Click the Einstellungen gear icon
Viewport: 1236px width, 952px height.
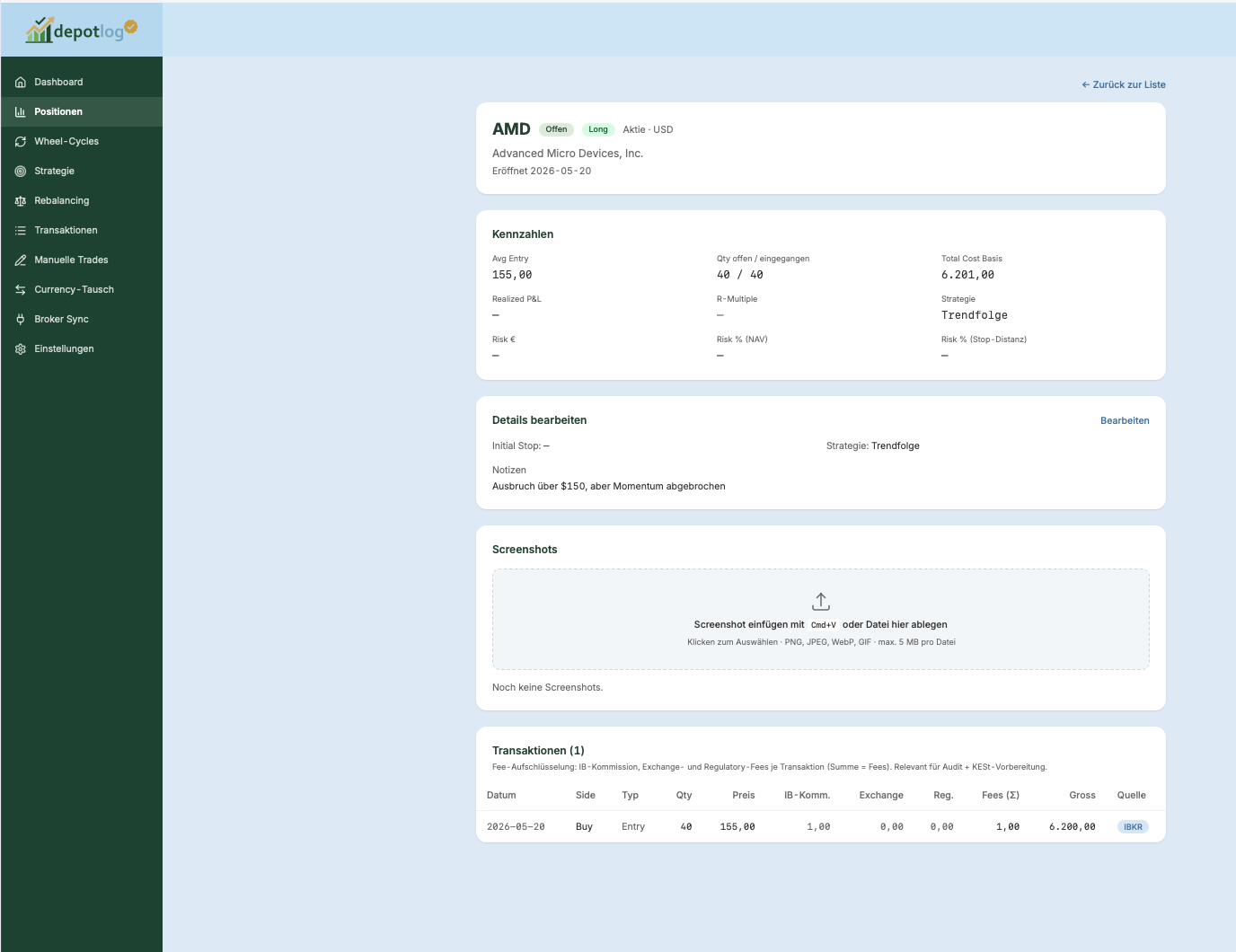21,349
